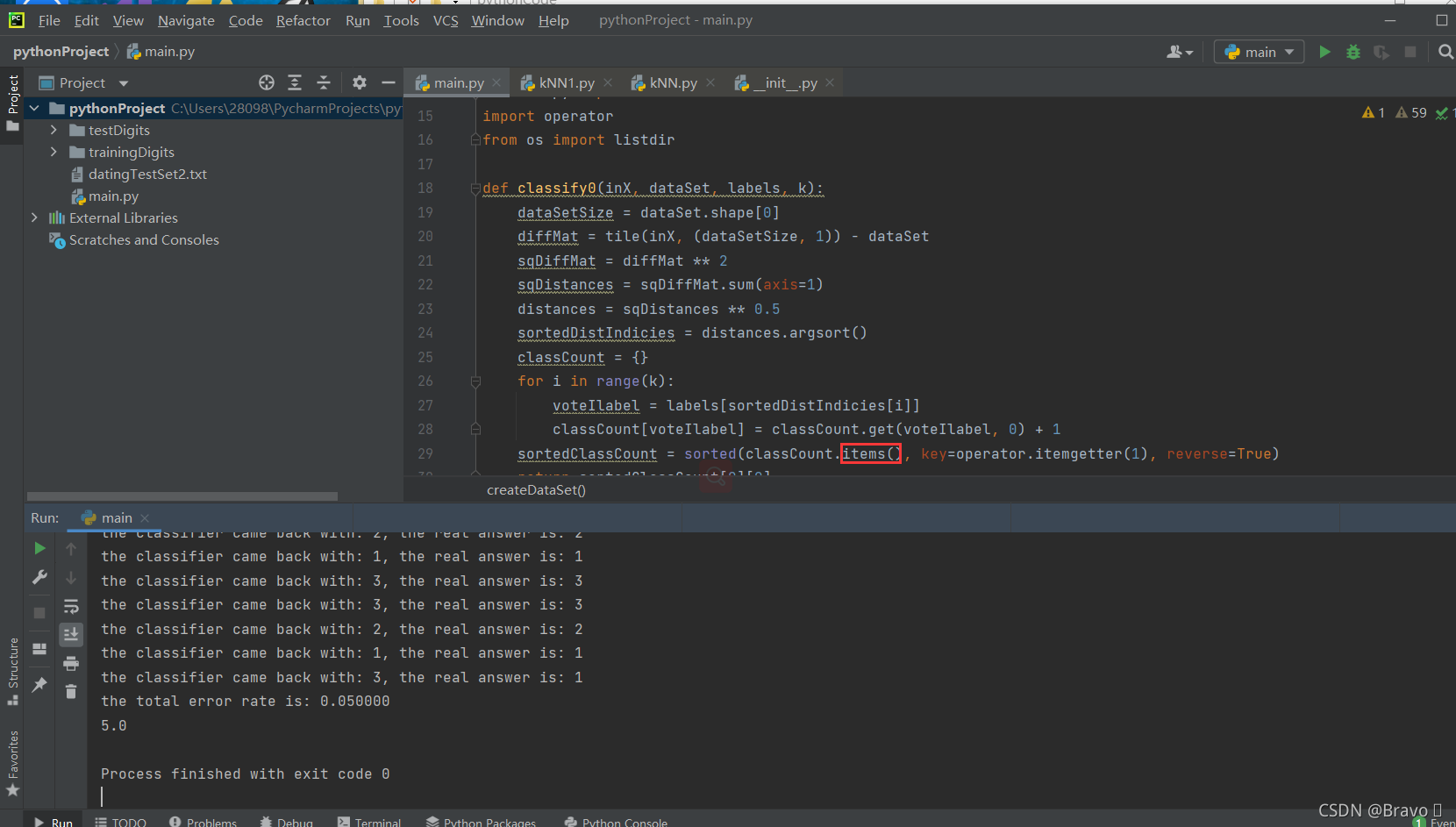Expand the trainingDigits folder

(x=54, y=152)
